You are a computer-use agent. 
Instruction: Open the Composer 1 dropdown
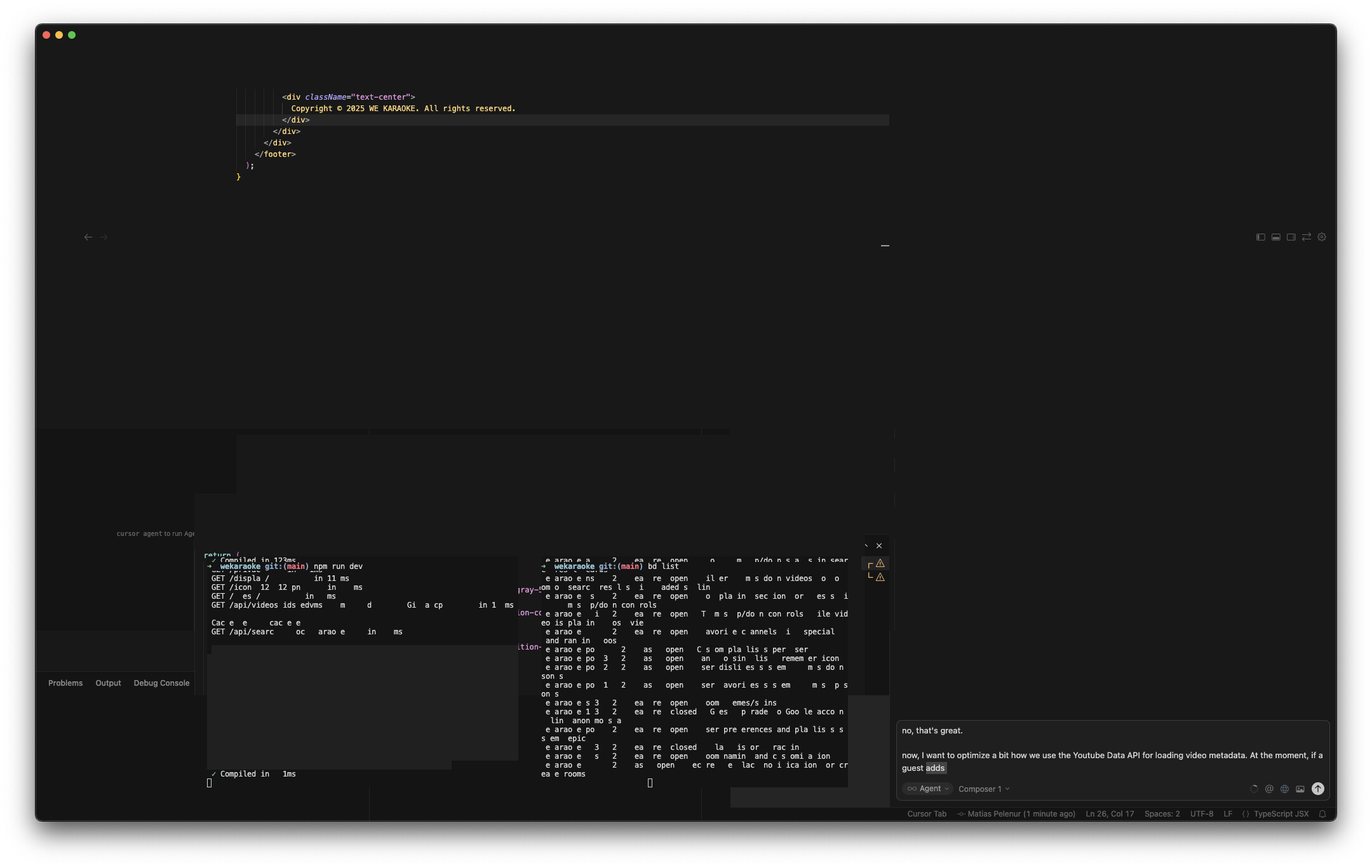[983, 789]
